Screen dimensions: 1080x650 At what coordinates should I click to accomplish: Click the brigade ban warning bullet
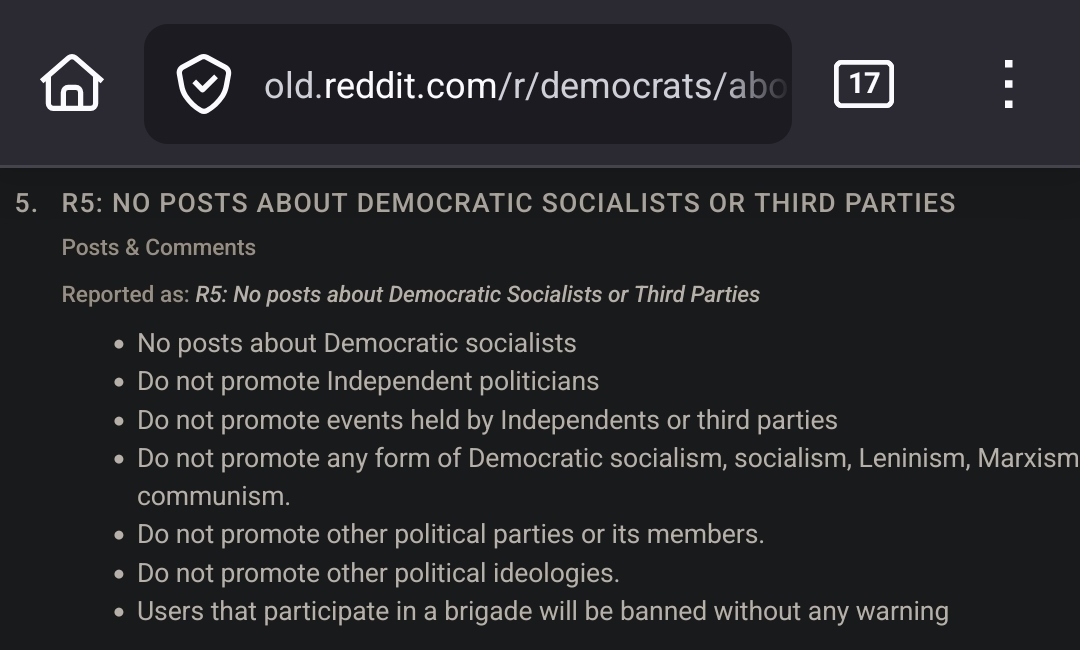[x=542, y=611]
